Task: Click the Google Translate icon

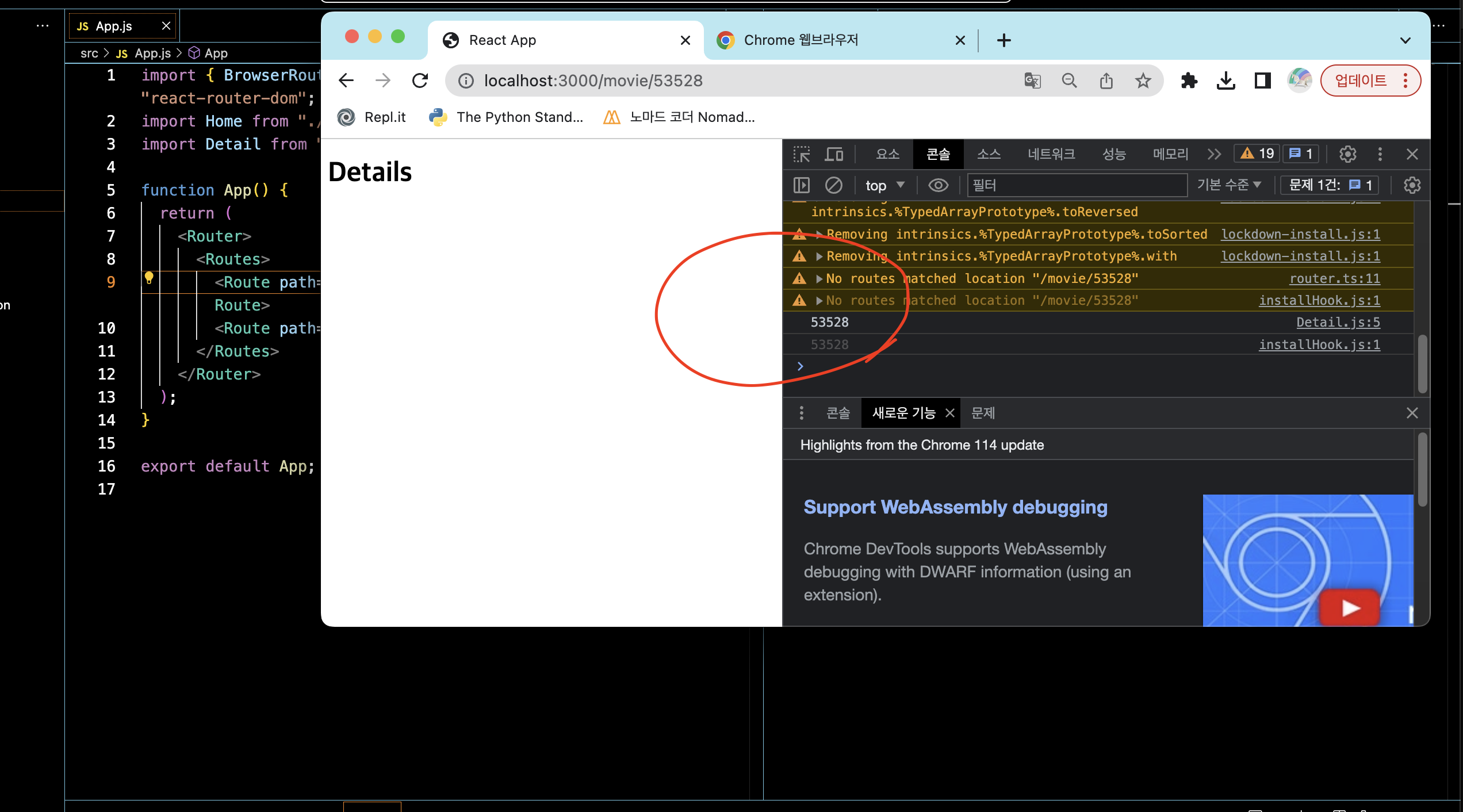Action: pos(1032,81)
